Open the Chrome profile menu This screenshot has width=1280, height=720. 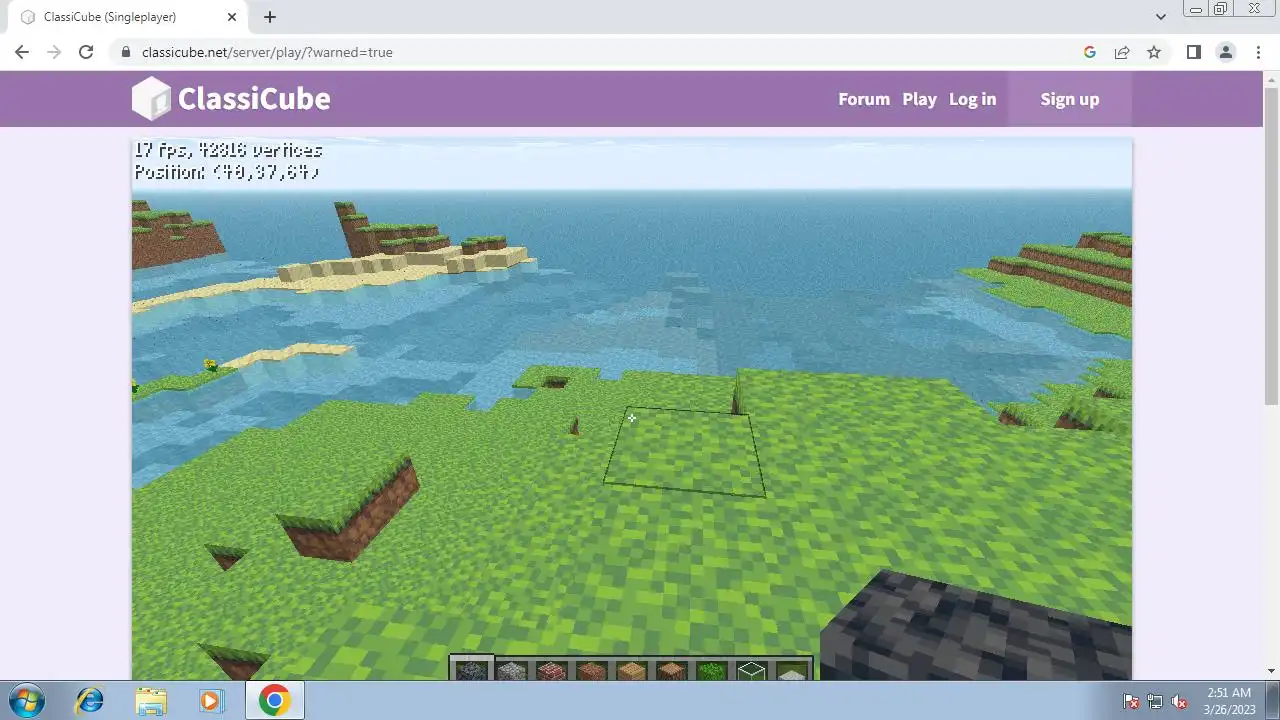1225,52
